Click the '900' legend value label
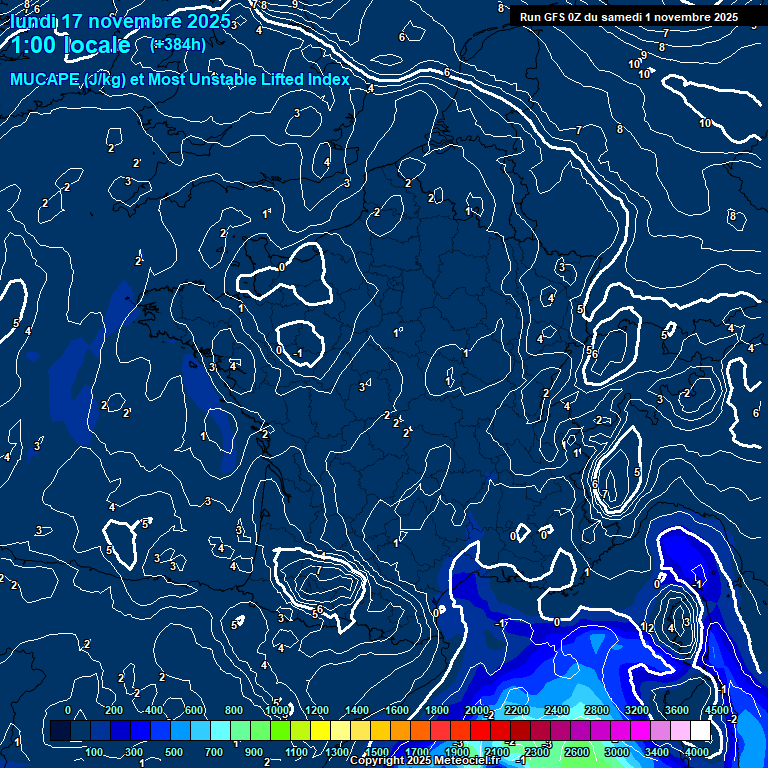The image size is (768, 768). pos(254,752)
